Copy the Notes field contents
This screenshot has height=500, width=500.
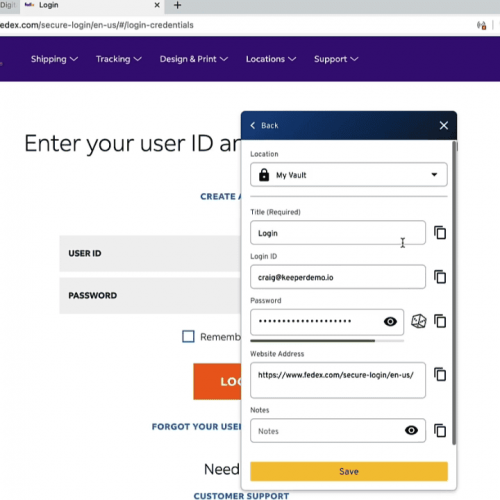tap(440, 430)
